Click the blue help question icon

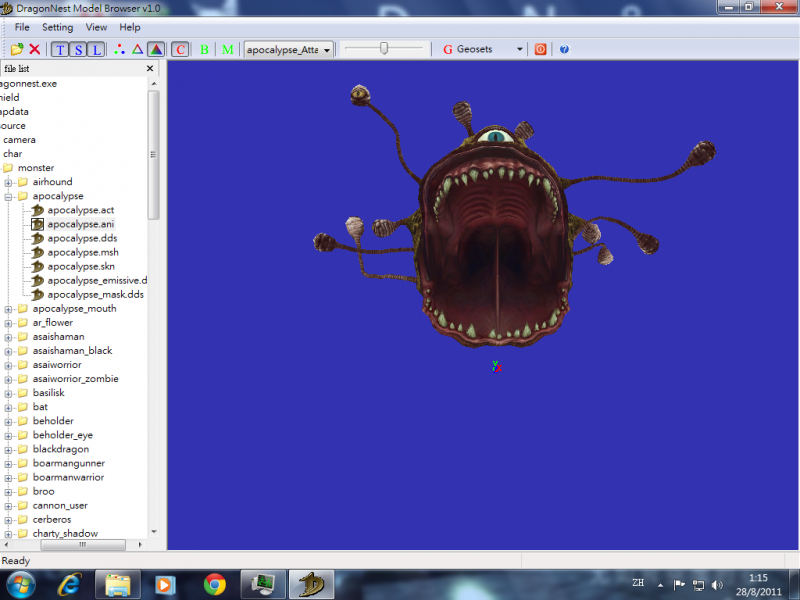pos(564,49)
